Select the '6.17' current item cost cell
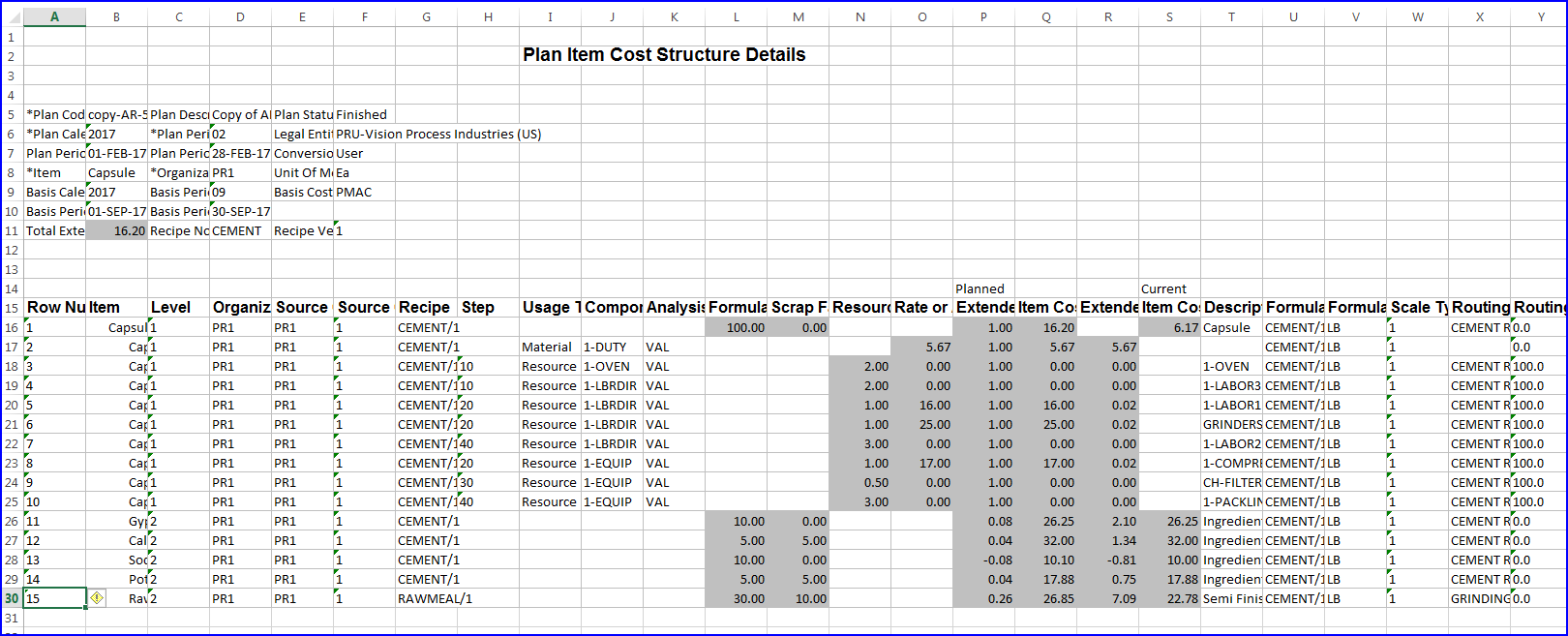This screenshot has width=1568, height=636. click(x=1169, y=327)
